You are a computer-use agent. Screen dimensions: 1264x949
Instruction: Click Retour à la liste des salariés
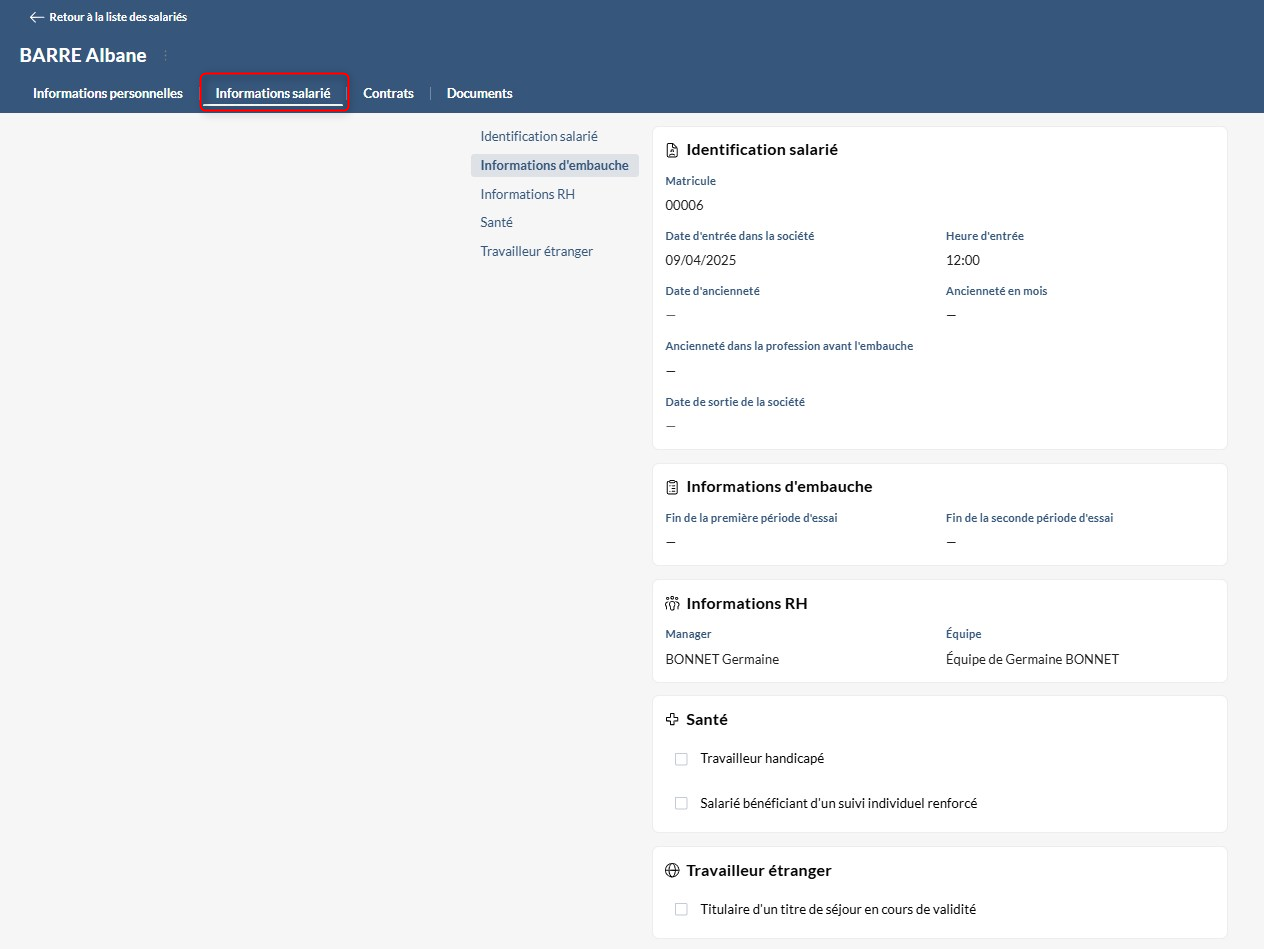(x=117, y=17)
